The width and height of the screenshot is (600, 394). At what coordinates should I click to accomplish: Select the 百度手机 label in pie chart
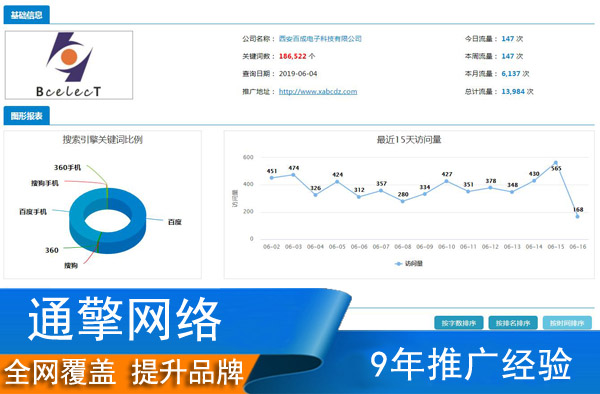pyautogui.click(x=33, y=212)
